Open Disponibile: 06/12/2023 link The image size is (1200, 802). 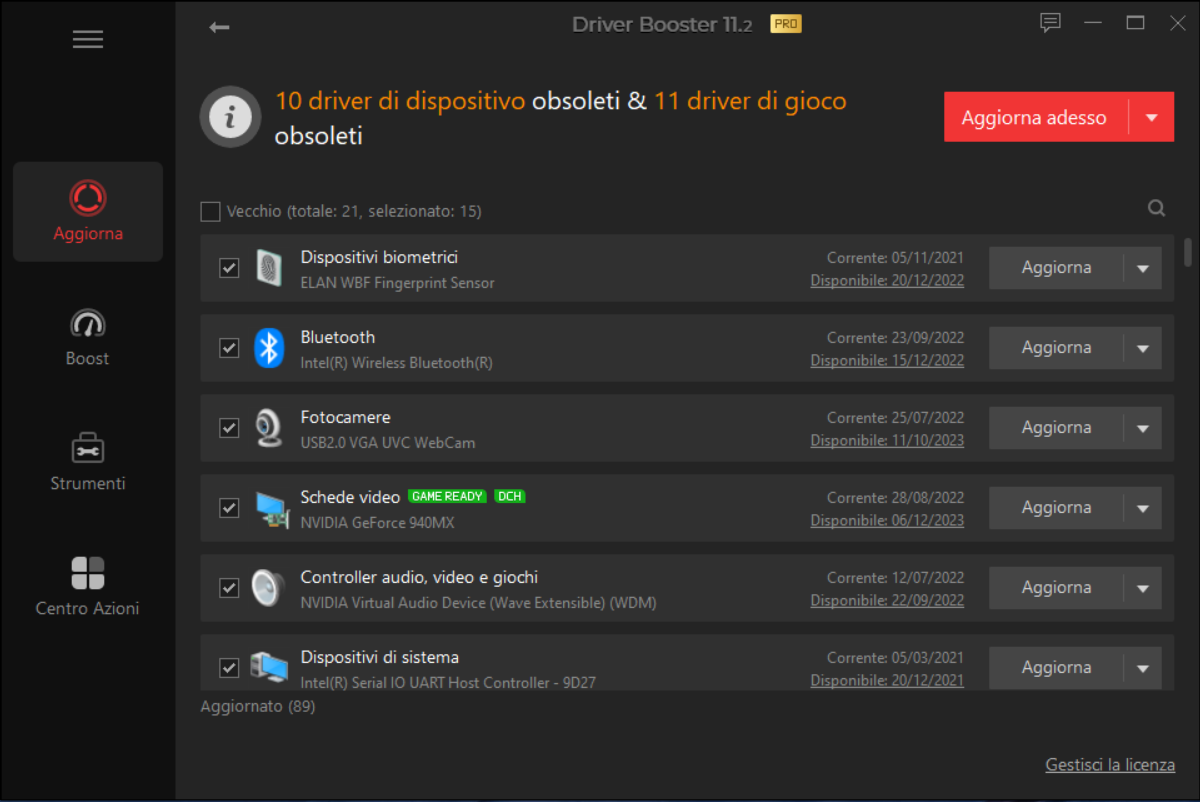pos(887,521)
